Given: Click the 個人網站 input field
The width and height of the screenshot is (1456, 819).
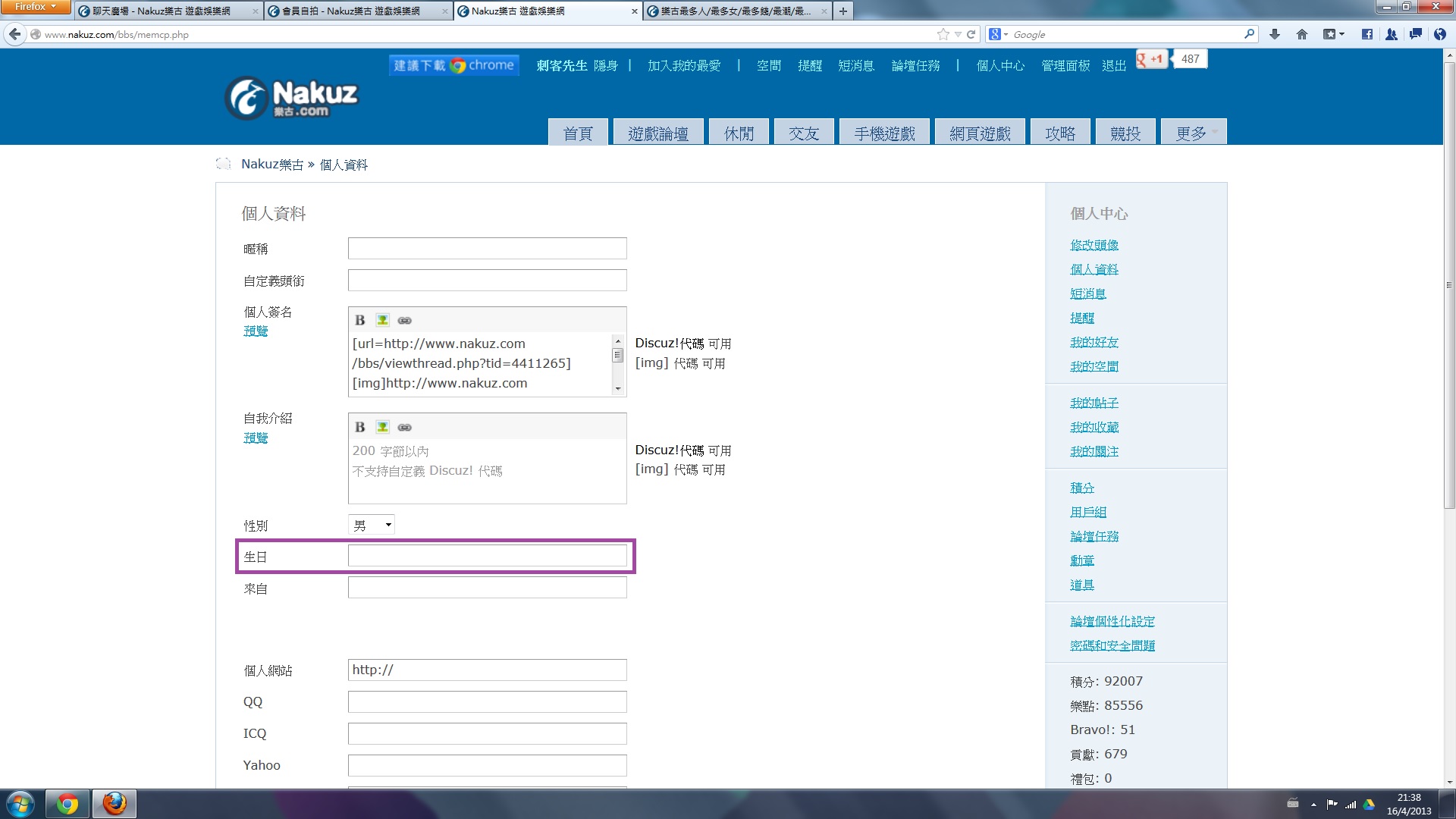Looking at the screenshot, I should pos(487,670).
